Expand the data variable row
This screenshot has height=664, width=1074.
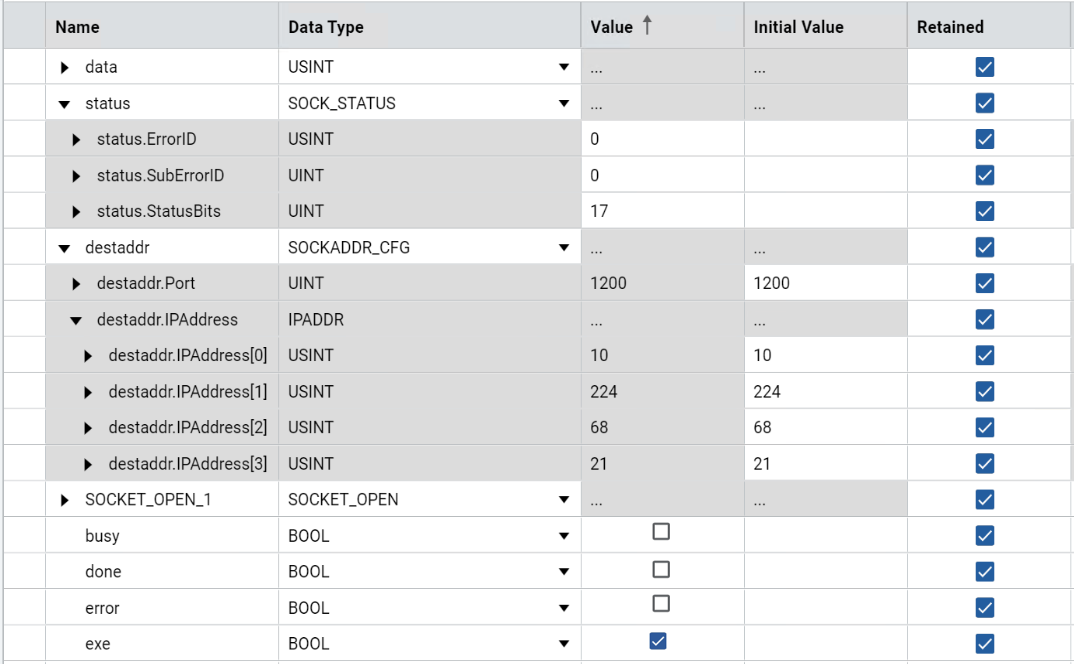[66, 68]
